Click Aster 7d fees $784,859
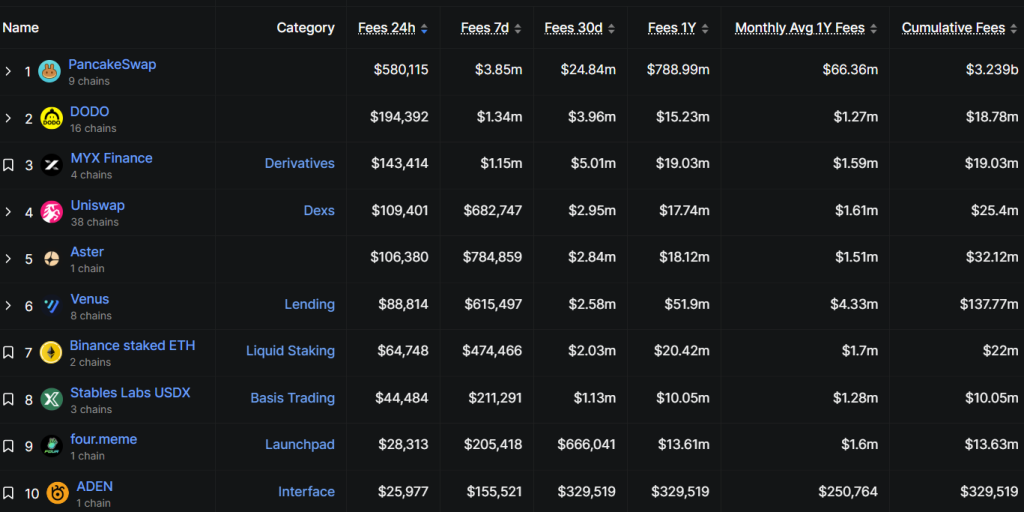1024x512 pixels. point(493,257)
